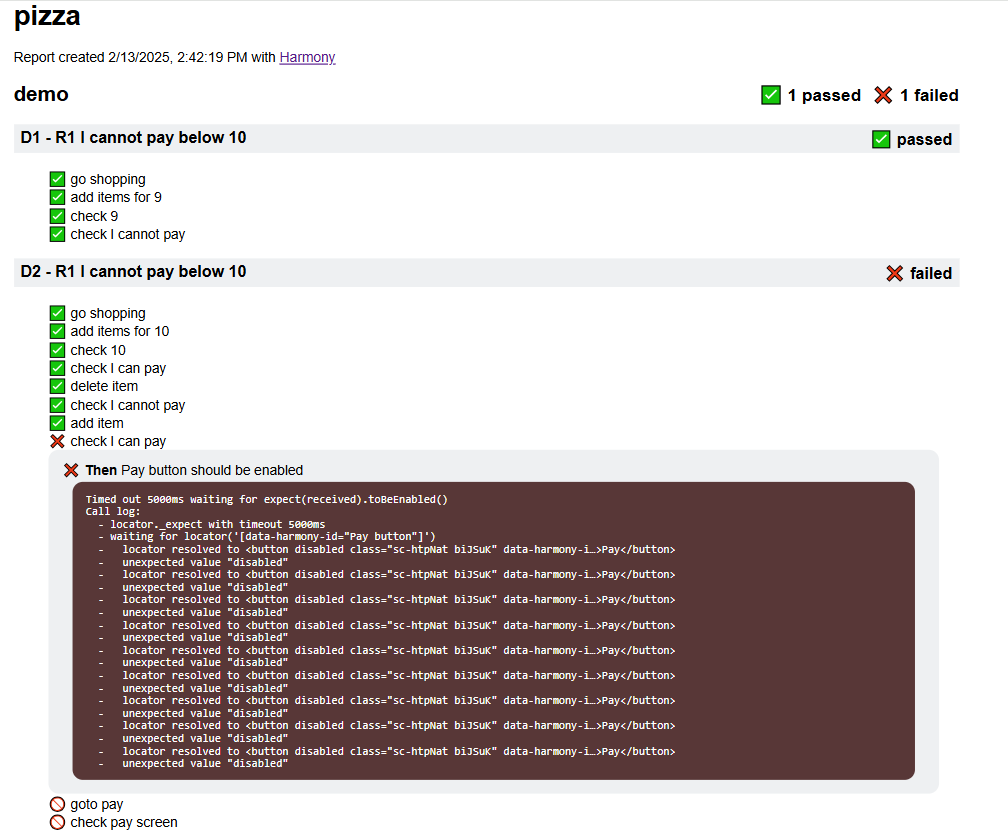
Task: Select D1's 'check I cannot pay' step
Action: coord(127,234)
